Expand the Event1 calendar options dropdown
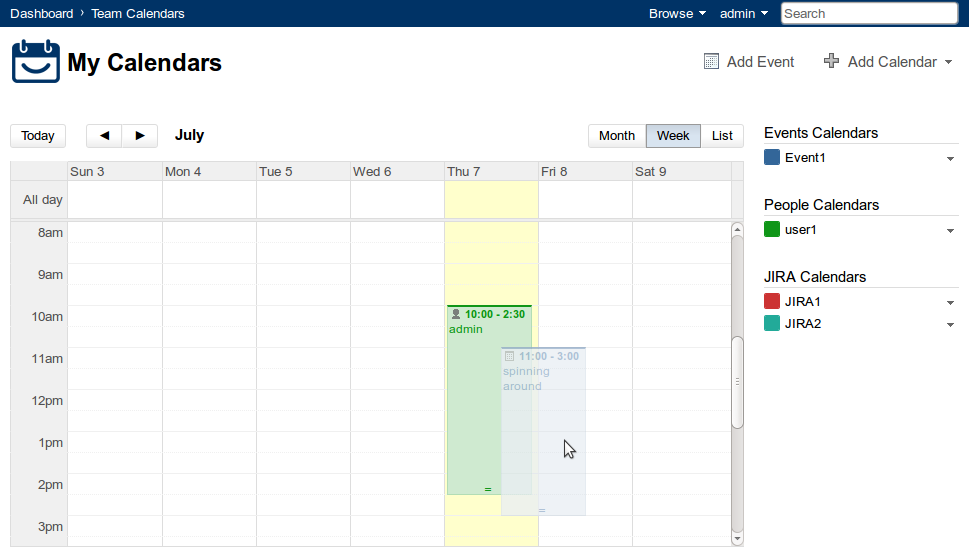 coord(950,159)
